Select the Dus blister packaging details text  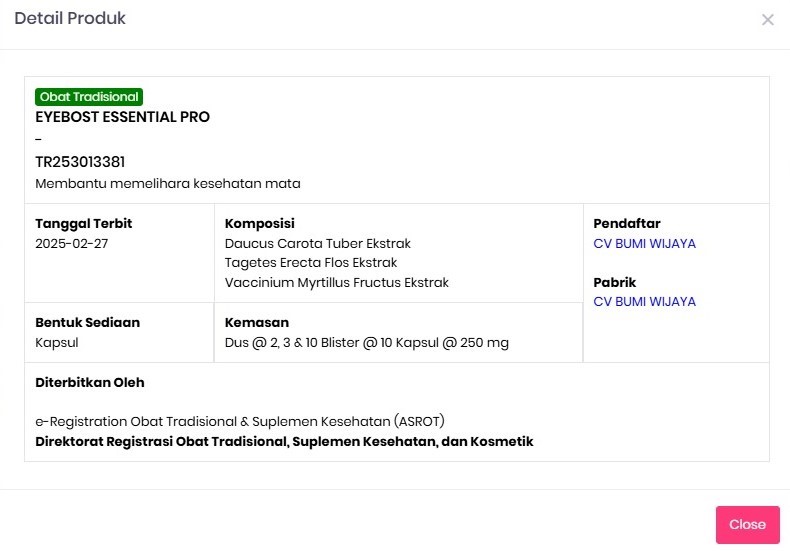(x=366, y=342)
